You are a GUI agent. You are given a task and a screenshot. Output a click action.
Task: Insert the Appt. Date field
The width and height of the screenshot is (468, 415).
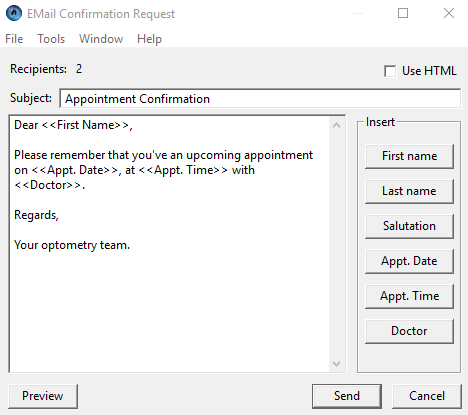click(x=409, y=261)
